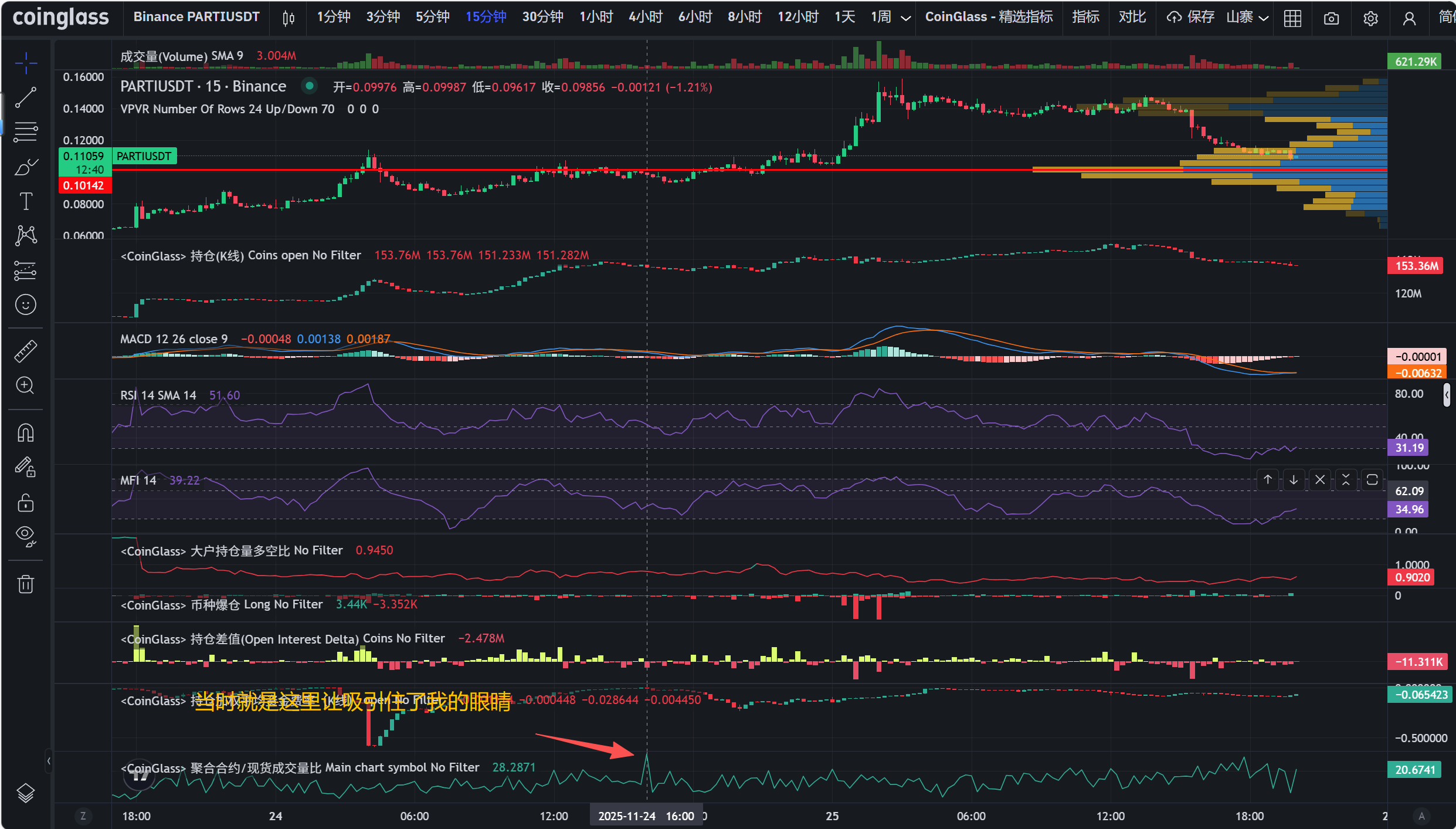This screenshot has height=829, width=1456.
Task: Delete drawings with the trash icon
Action: [26, 584]
